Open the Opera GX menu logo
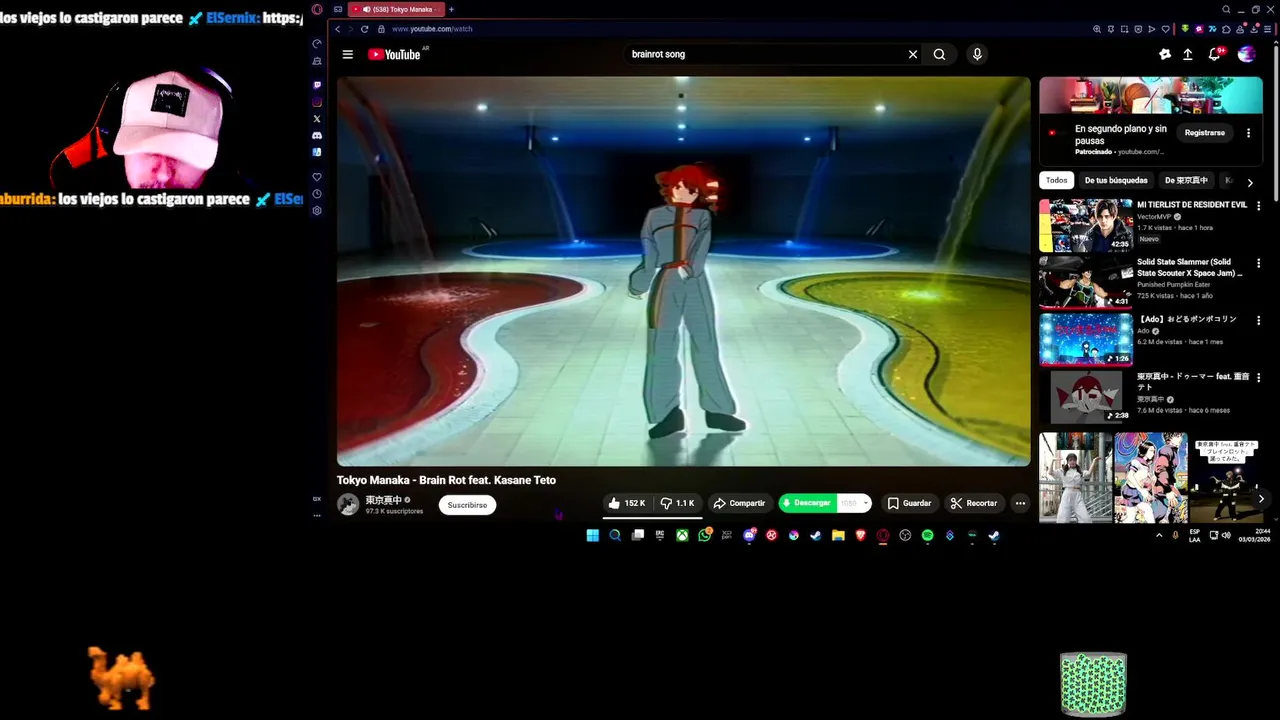Viewport: 1280px width, 720px height. coord(317,9)
